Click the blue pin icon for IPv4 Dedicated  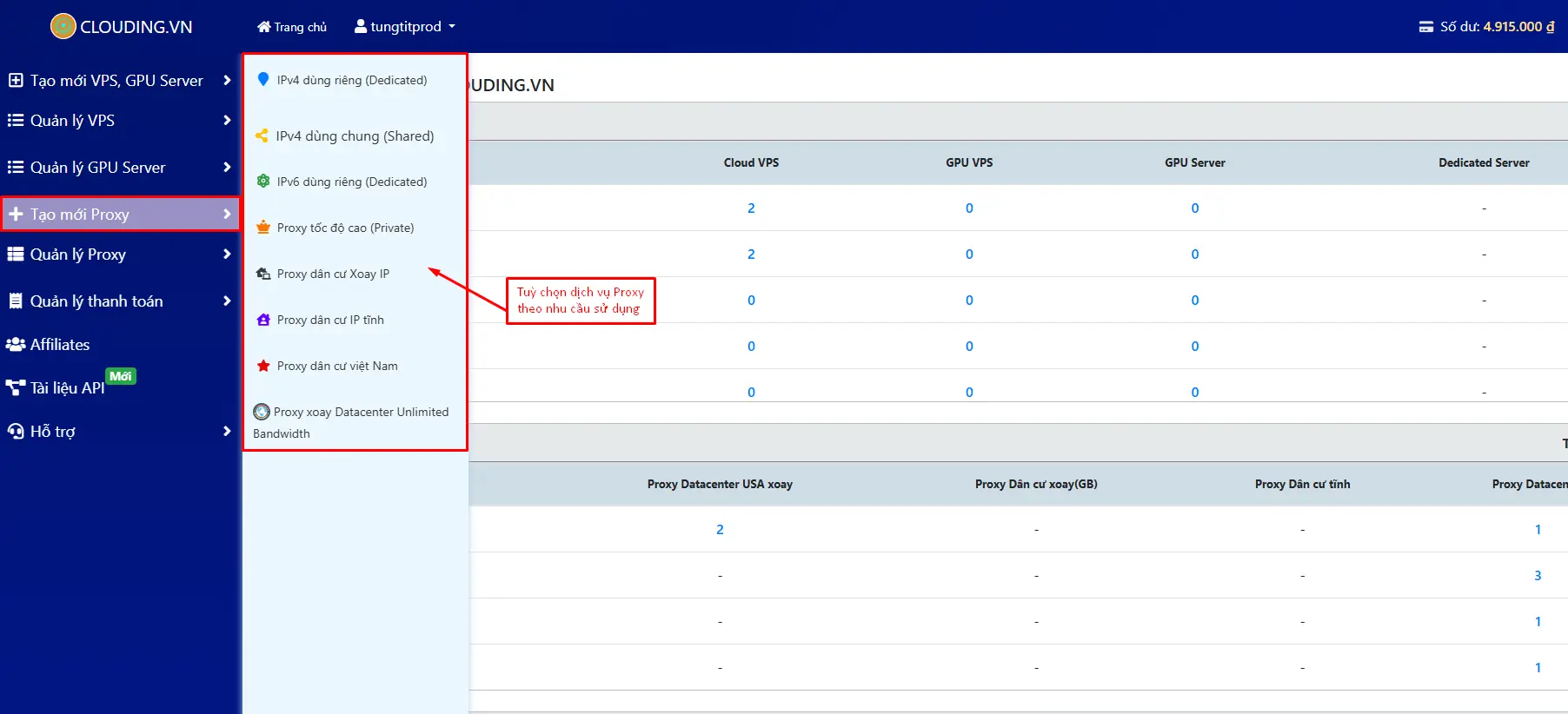263,79
